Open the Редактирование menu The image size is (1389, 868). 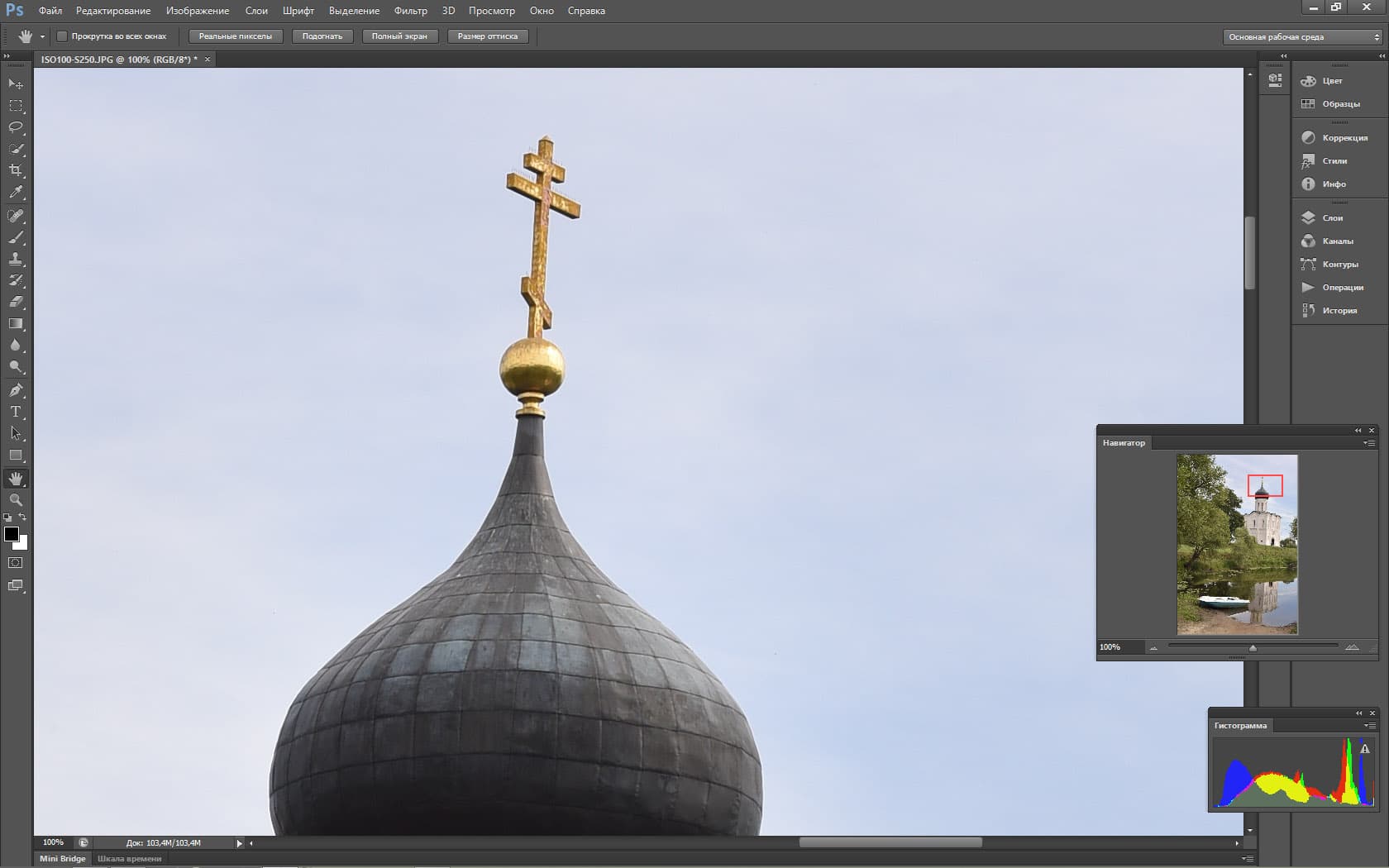tap(113, 11)
